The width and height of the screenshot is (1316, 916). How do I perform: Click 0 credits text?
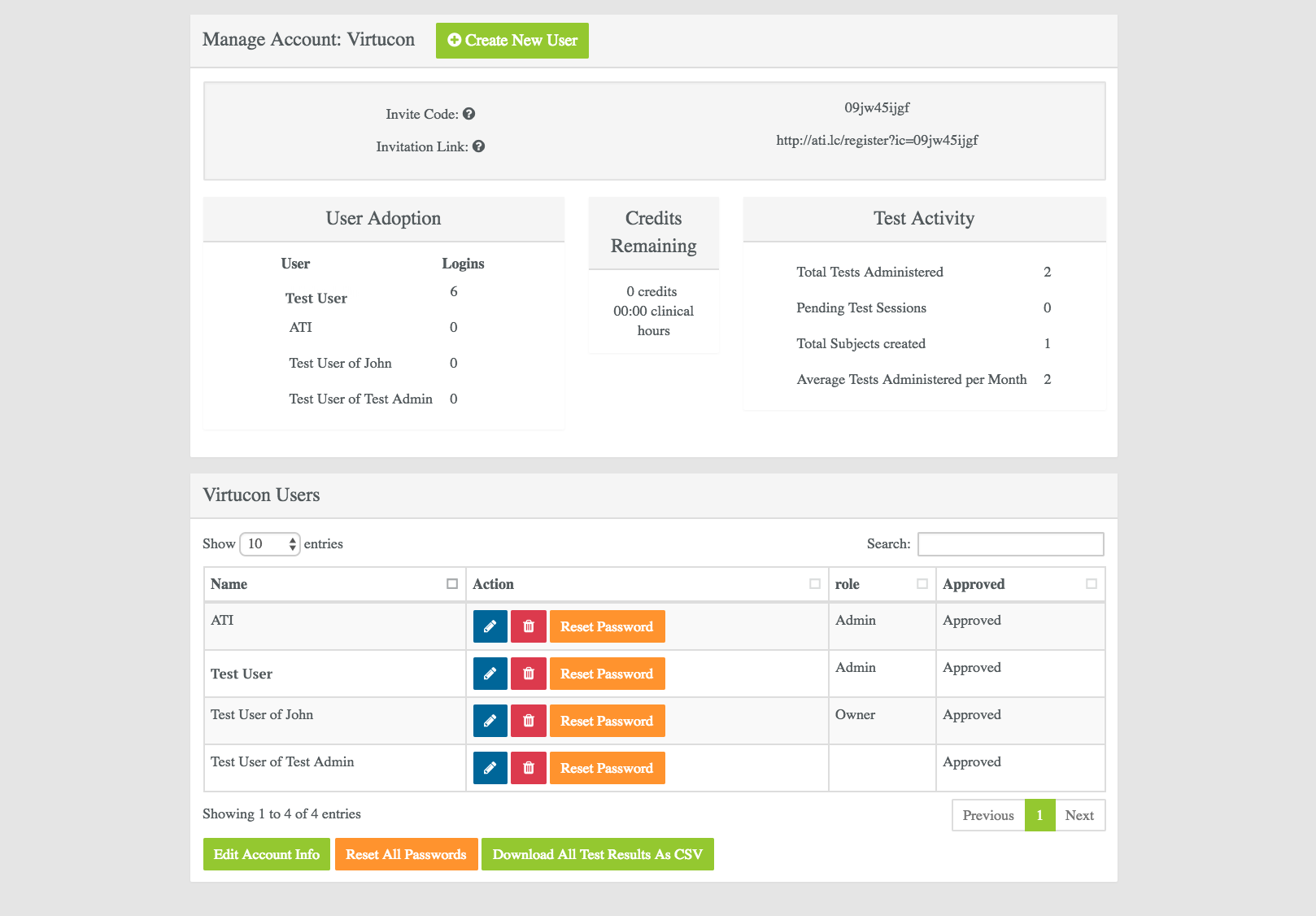(652, 291)
